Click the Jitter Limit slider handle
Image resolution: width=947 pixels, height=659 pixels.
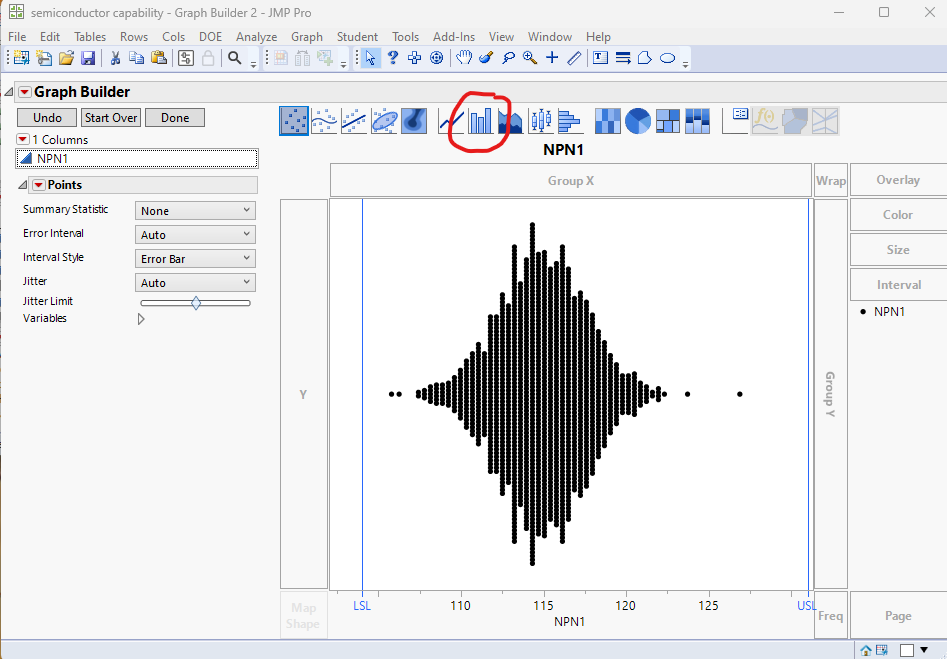[196, 303]
